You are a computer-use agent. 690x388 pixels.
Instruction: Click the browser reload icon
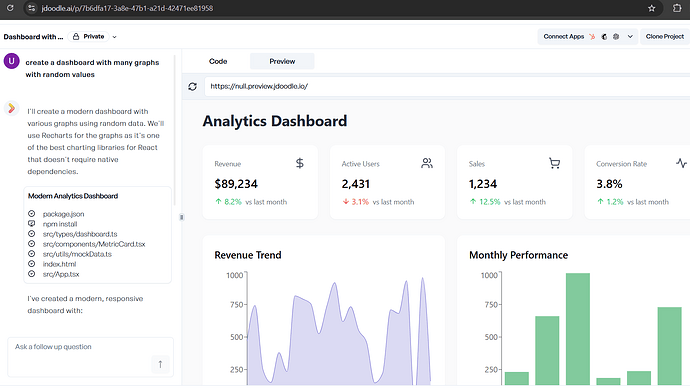pyautogui.click(x=10, y=8)
